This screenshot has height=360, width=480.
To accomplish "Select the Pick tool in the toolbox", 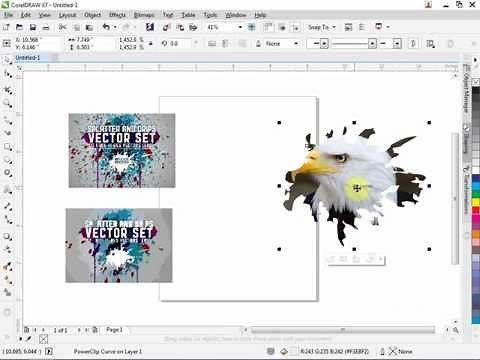I will tap(7, 60).
